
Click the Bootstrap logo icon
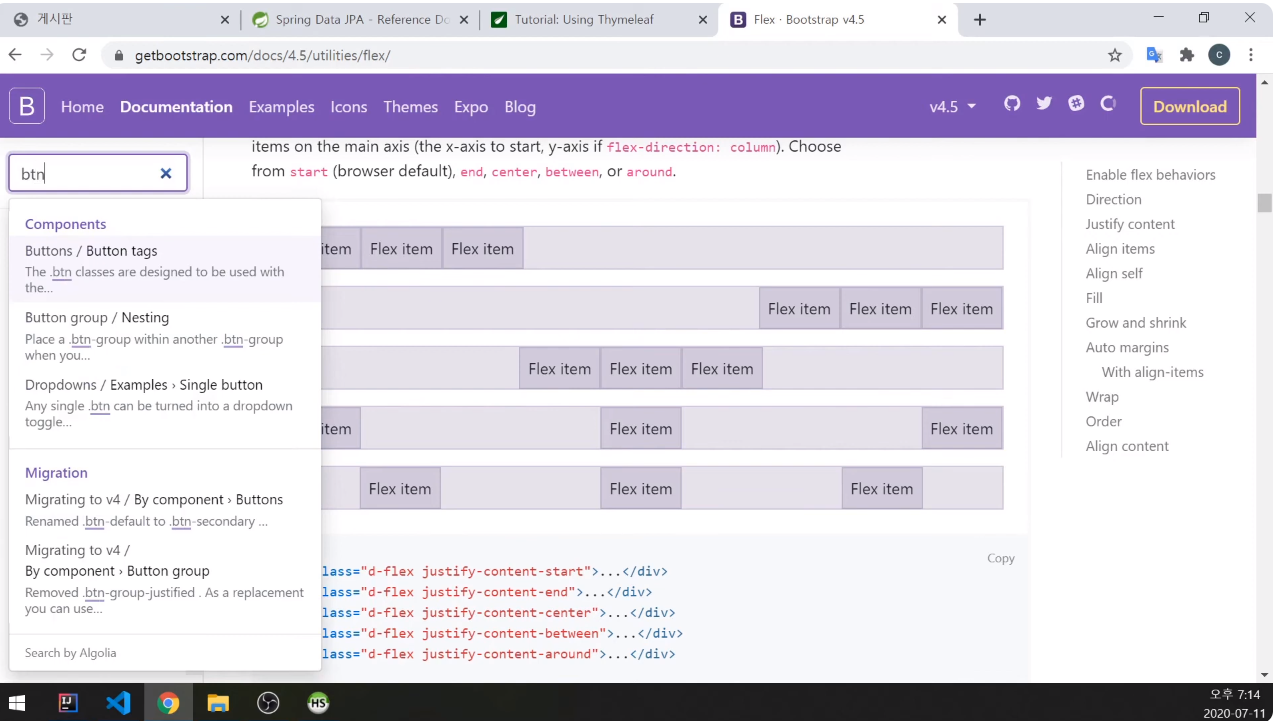coord(27,106)
